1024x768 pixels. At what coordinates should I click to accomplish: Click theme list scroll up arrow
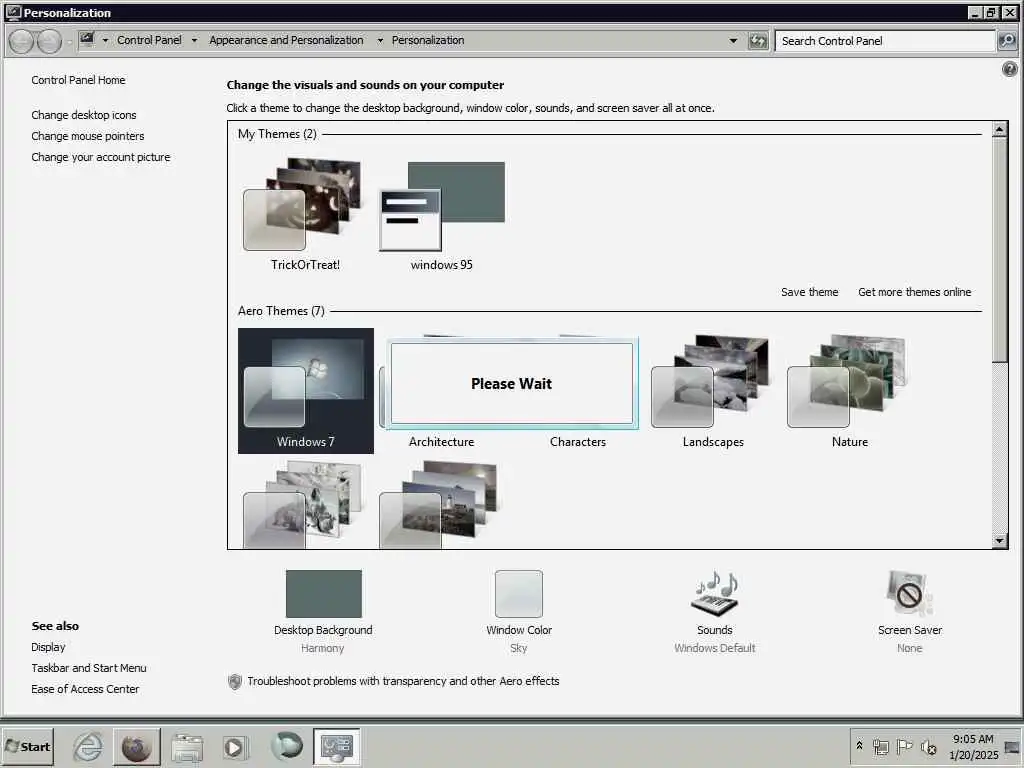(999, 129)
